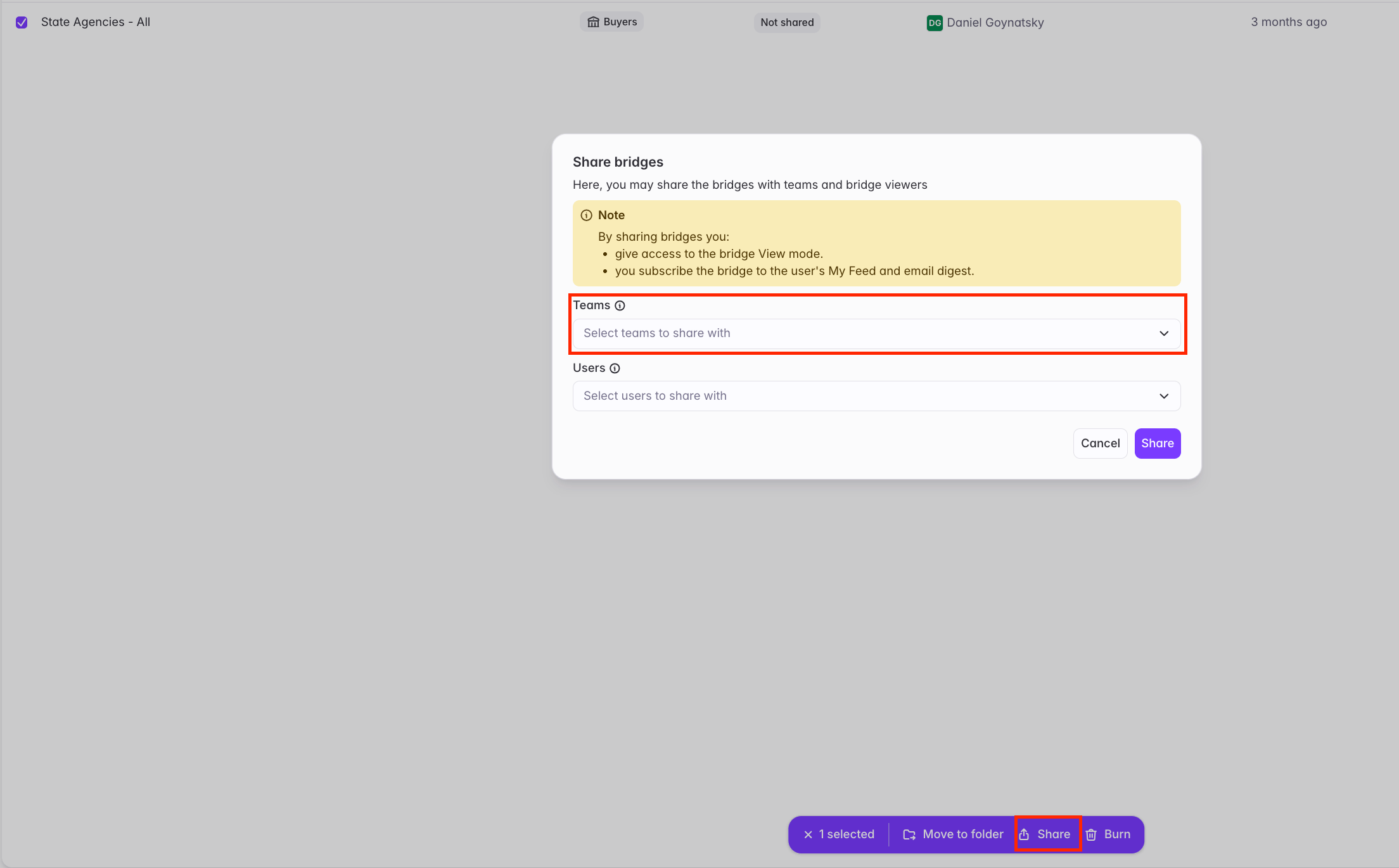Uncheck the State Agencies - All checkbox
Image resolution: width=1399 pixels, height=868 pixels.
coord(22,23)
